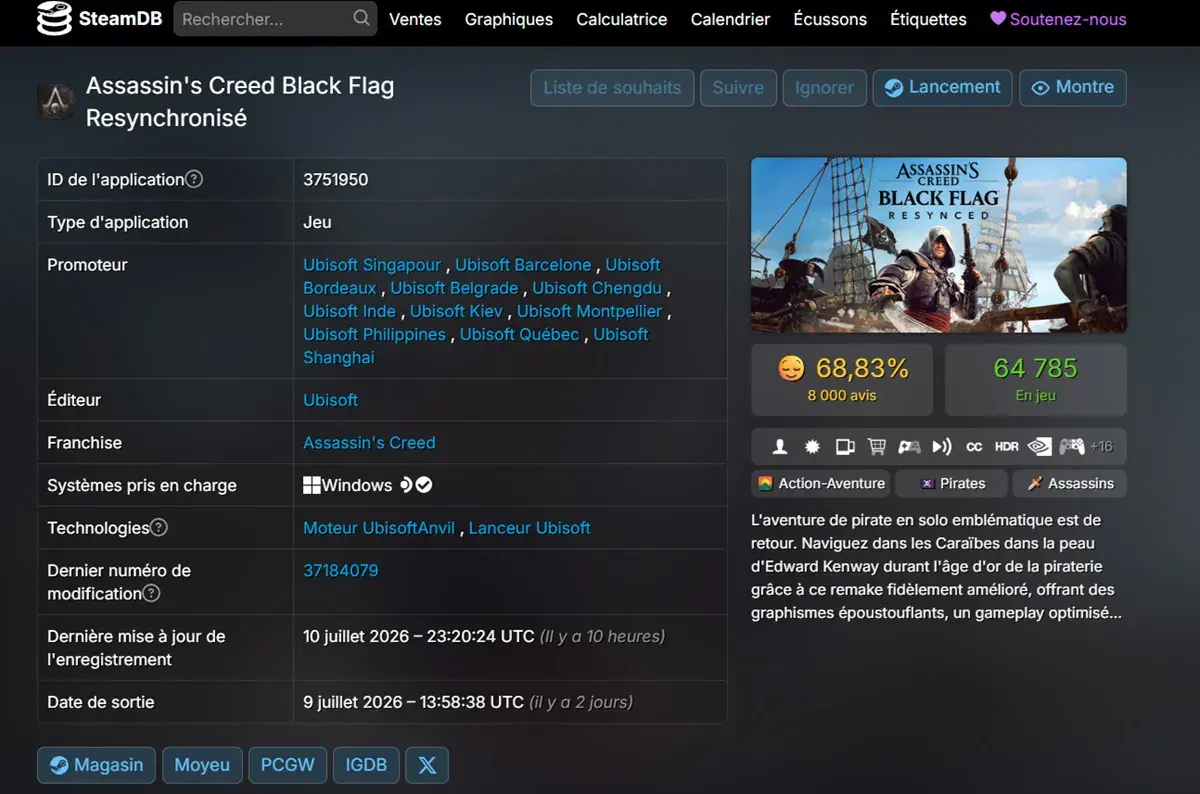Click the shopping cart in-app purchases icon

(x=877, y=447)
